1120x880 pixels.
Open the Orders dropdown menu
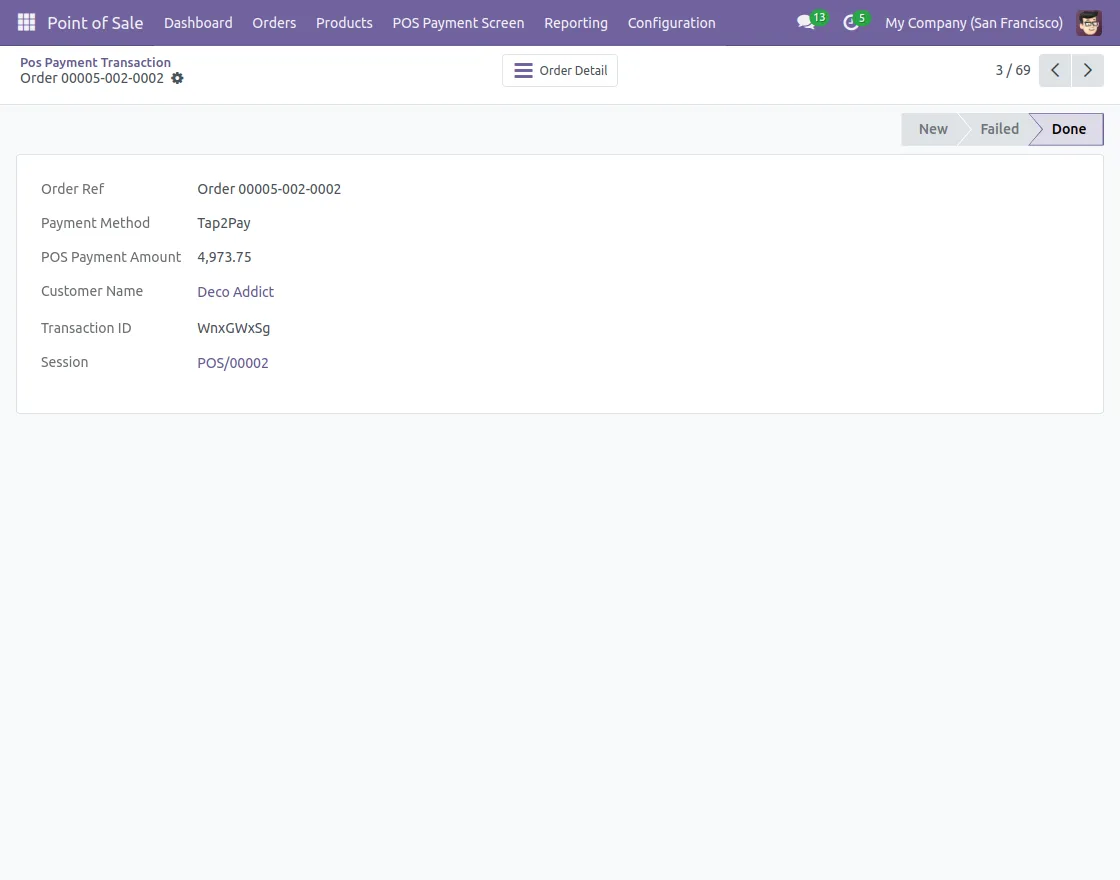[273, 22]
